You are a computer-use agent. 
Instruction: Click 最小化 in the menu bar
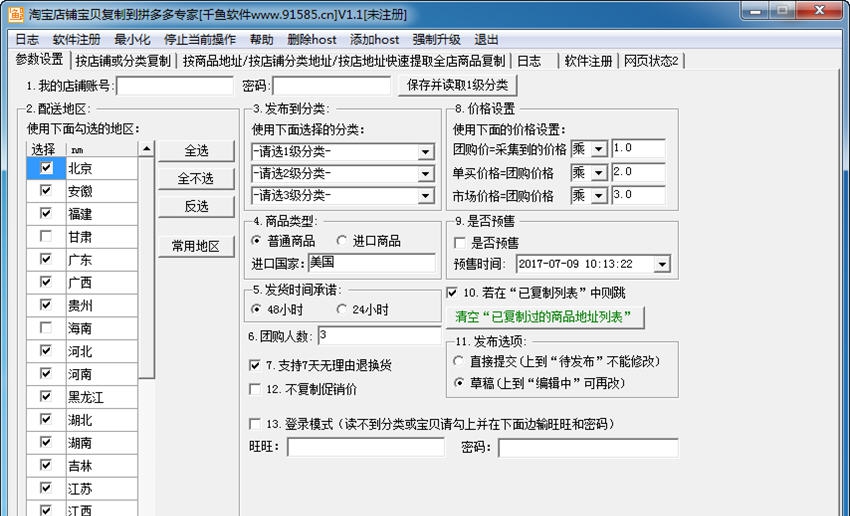point(132,40)
